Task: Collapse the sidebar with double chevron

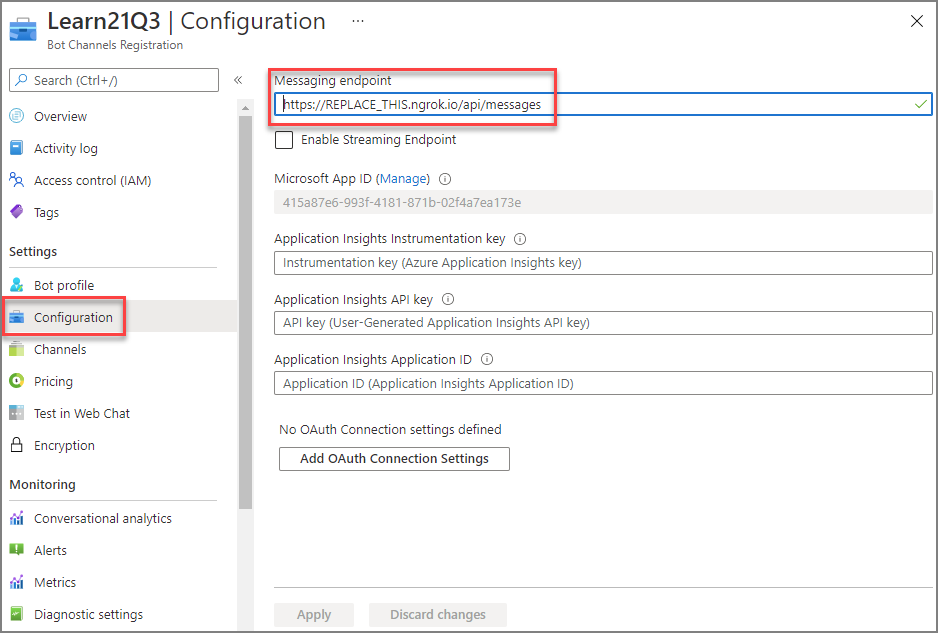Action: [237, 80]
